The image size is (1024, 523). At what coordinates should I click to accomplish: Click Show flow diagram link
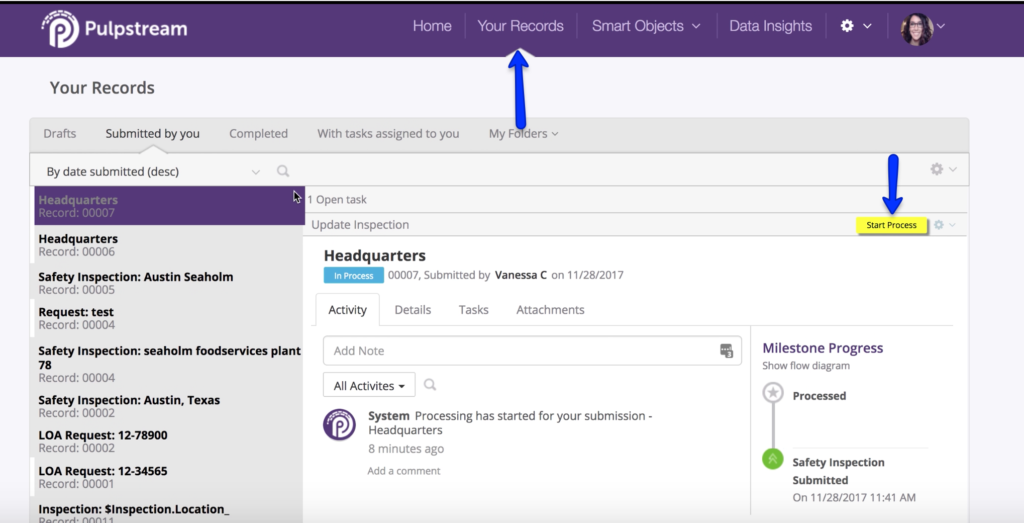[806, 366]
